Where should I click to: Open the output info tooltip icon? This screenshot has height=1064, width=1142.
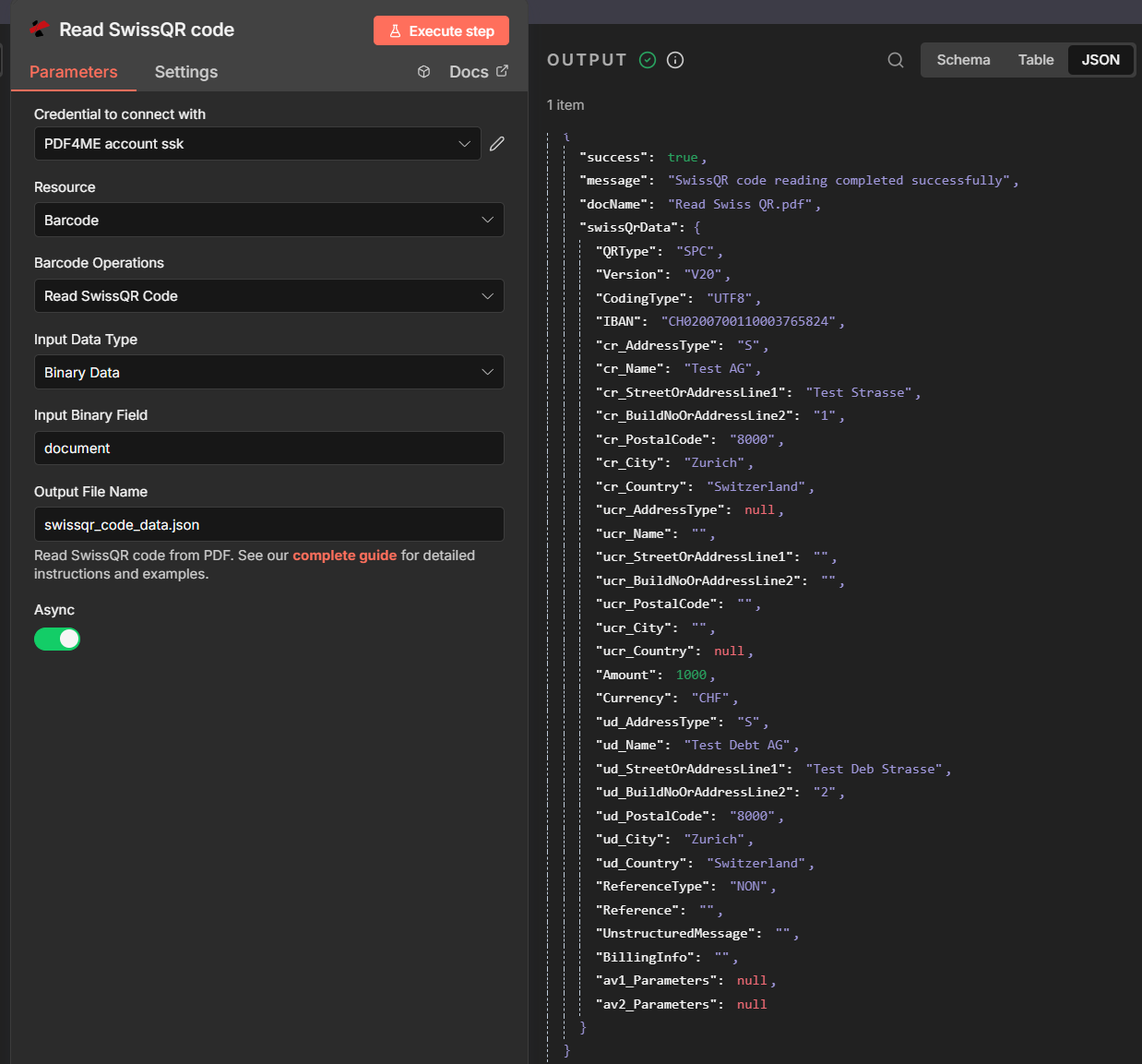point(674,60)
